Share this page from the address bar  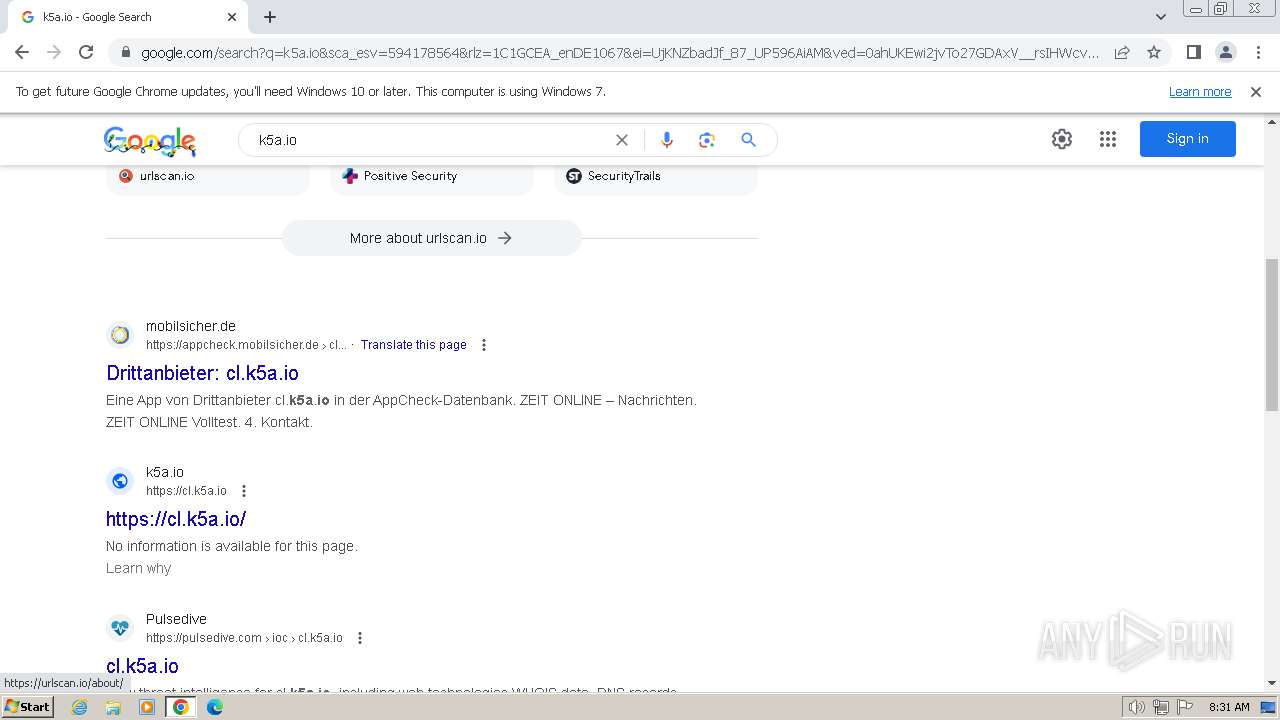tap(1122, 52)
